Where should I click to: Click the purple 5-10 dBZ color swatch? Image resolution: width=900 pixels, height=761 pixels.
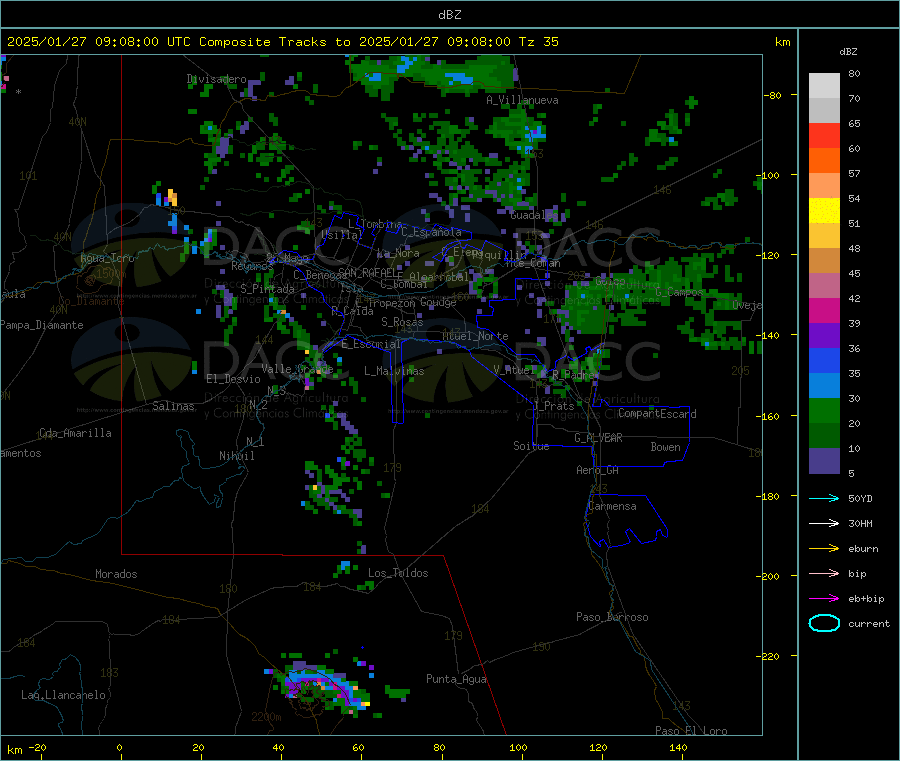coord(824,461)
